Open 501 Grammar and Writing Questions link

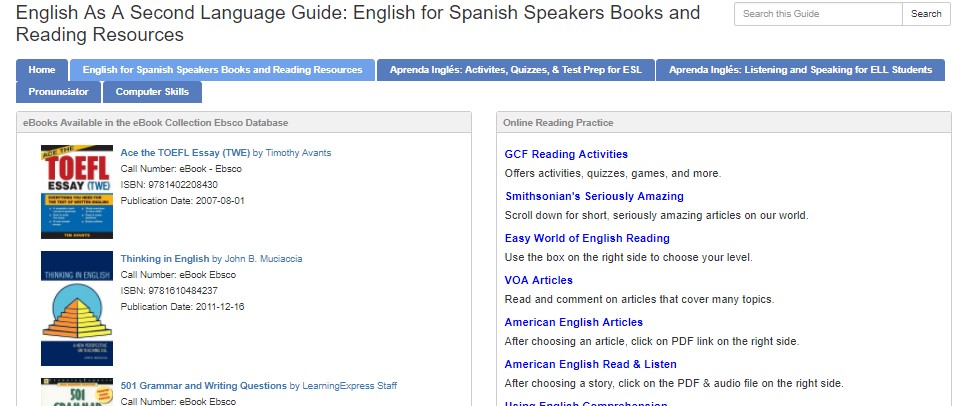[203, 386]
